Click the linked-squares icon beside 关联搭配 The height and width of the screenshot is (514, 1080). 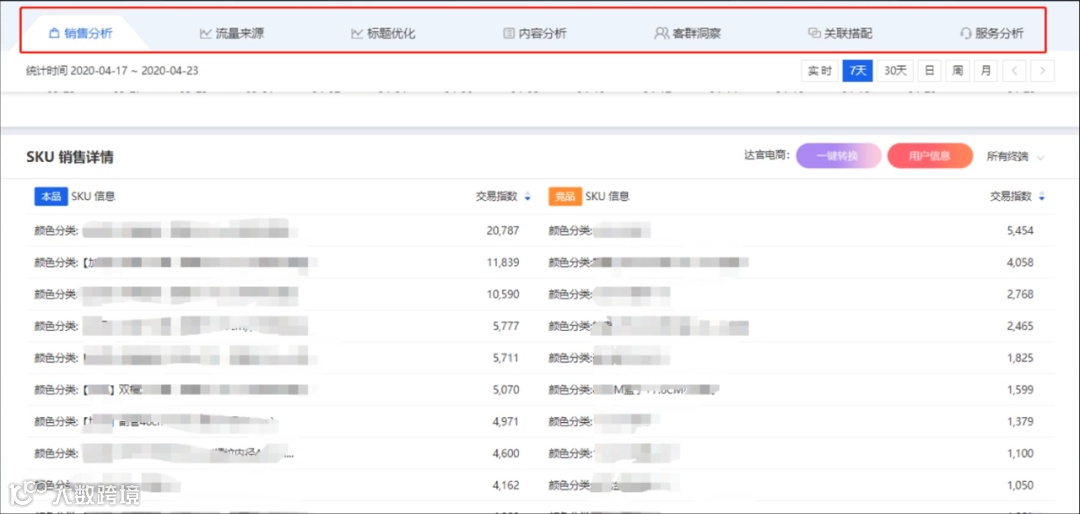[x=814, y=33]
